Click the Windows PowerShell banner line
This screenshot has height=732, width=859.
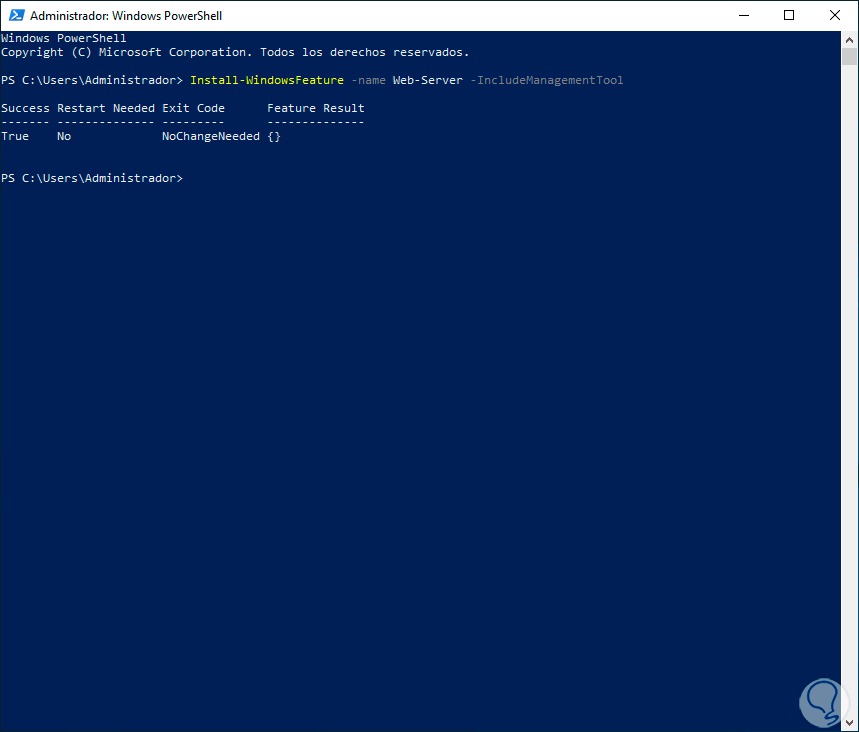pos(64,38)
